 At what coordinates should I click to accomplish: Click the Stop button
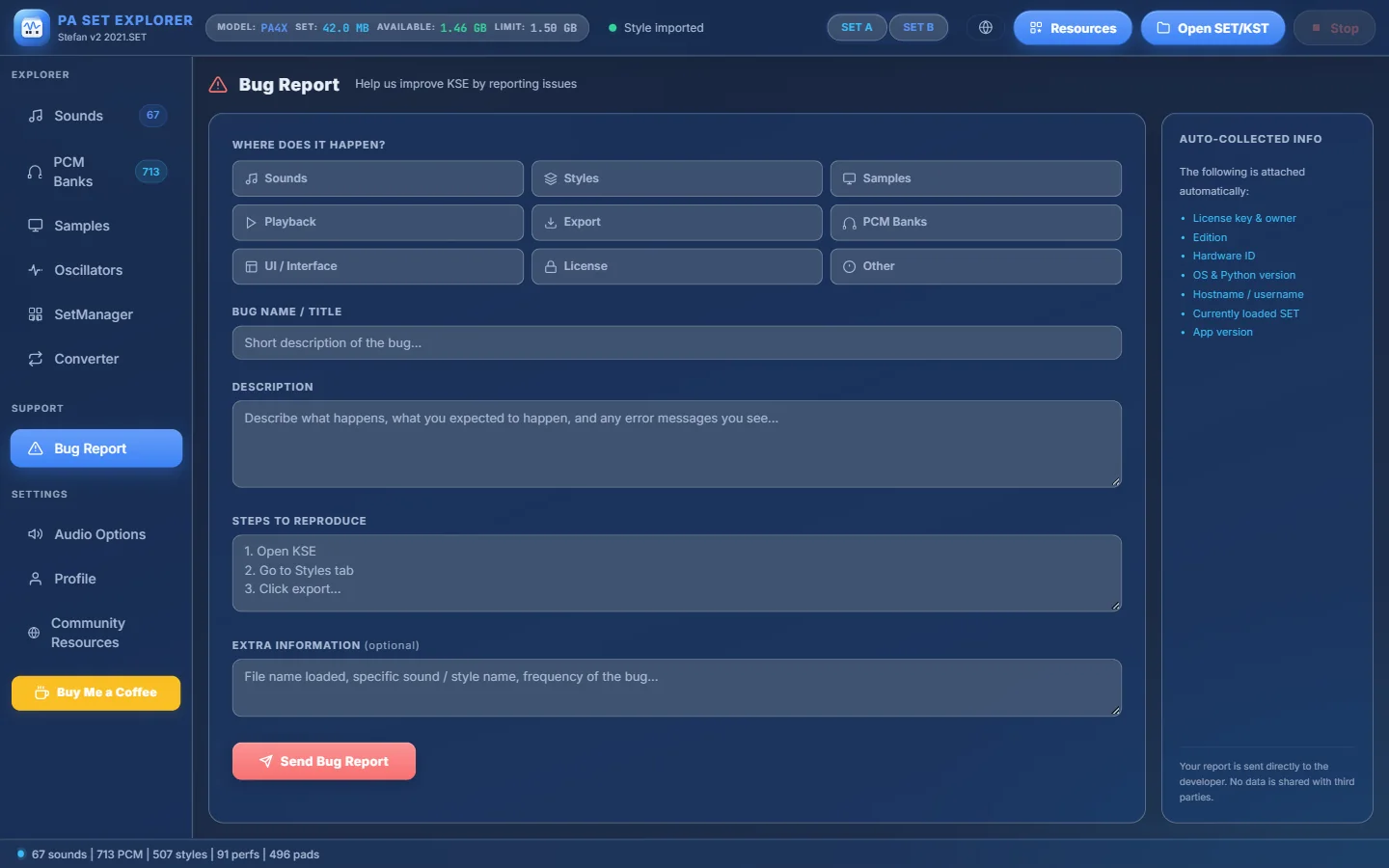pos(1334,28)
